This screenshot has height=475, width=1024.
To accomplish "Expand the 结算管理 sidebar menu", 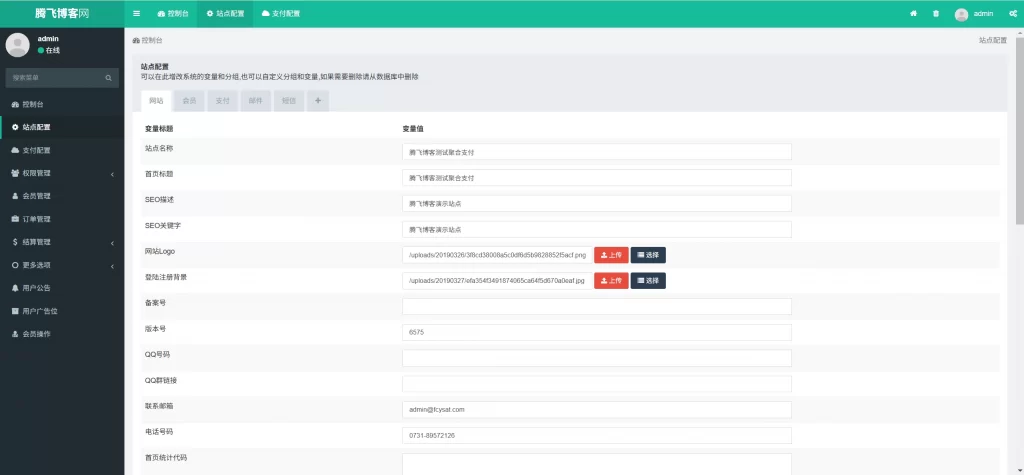I will click(x=60, y=242).
